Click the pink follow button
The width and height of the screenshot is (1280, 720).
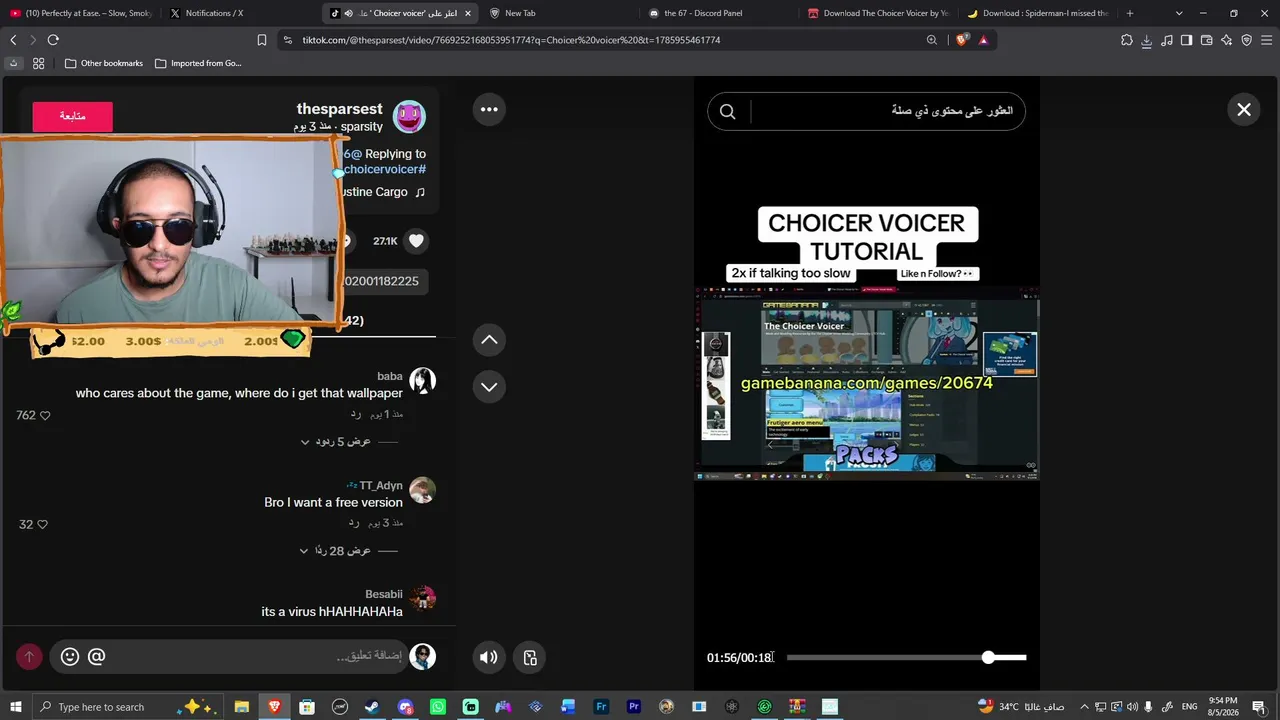click(x=72, y=116)
